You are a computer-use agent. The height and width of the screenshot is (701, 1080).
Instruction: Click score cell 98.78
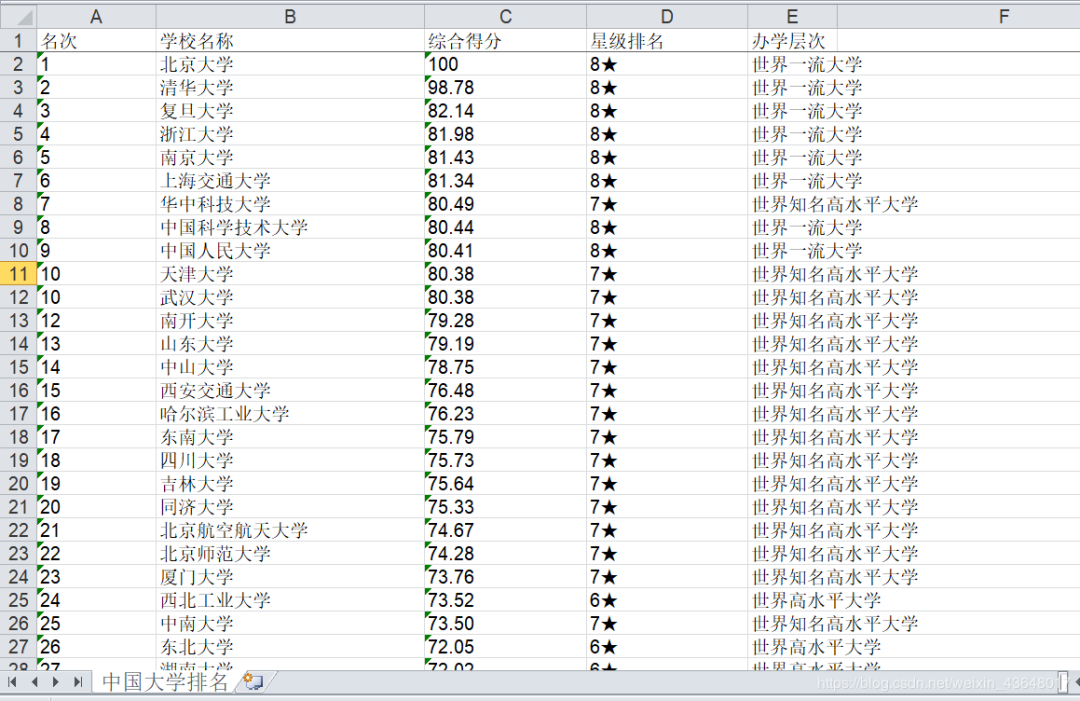pyautogui.click(x=505, y=87)
